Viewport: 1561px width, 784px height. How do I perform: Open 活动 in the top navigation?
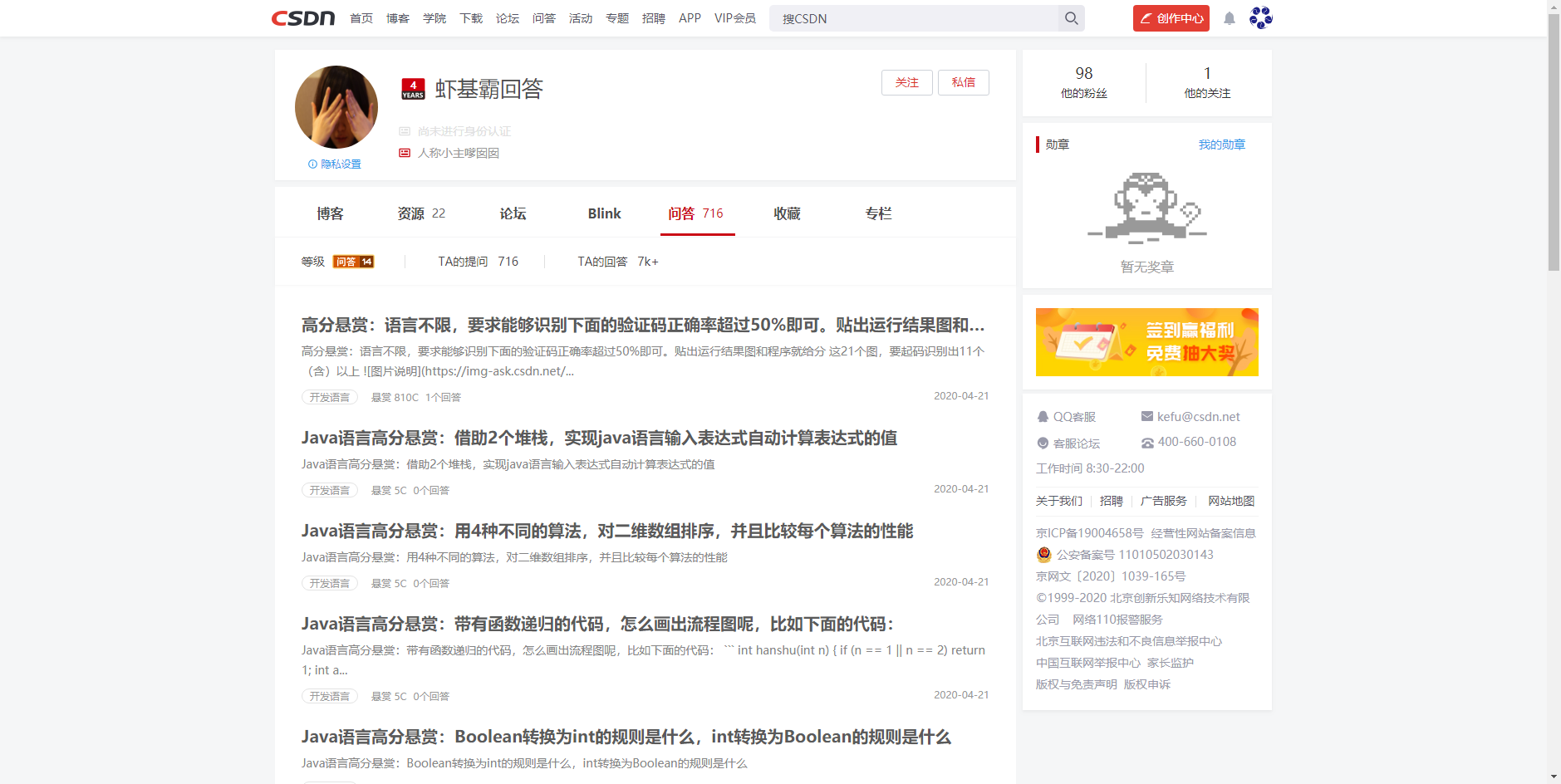(x=581, y=18)
